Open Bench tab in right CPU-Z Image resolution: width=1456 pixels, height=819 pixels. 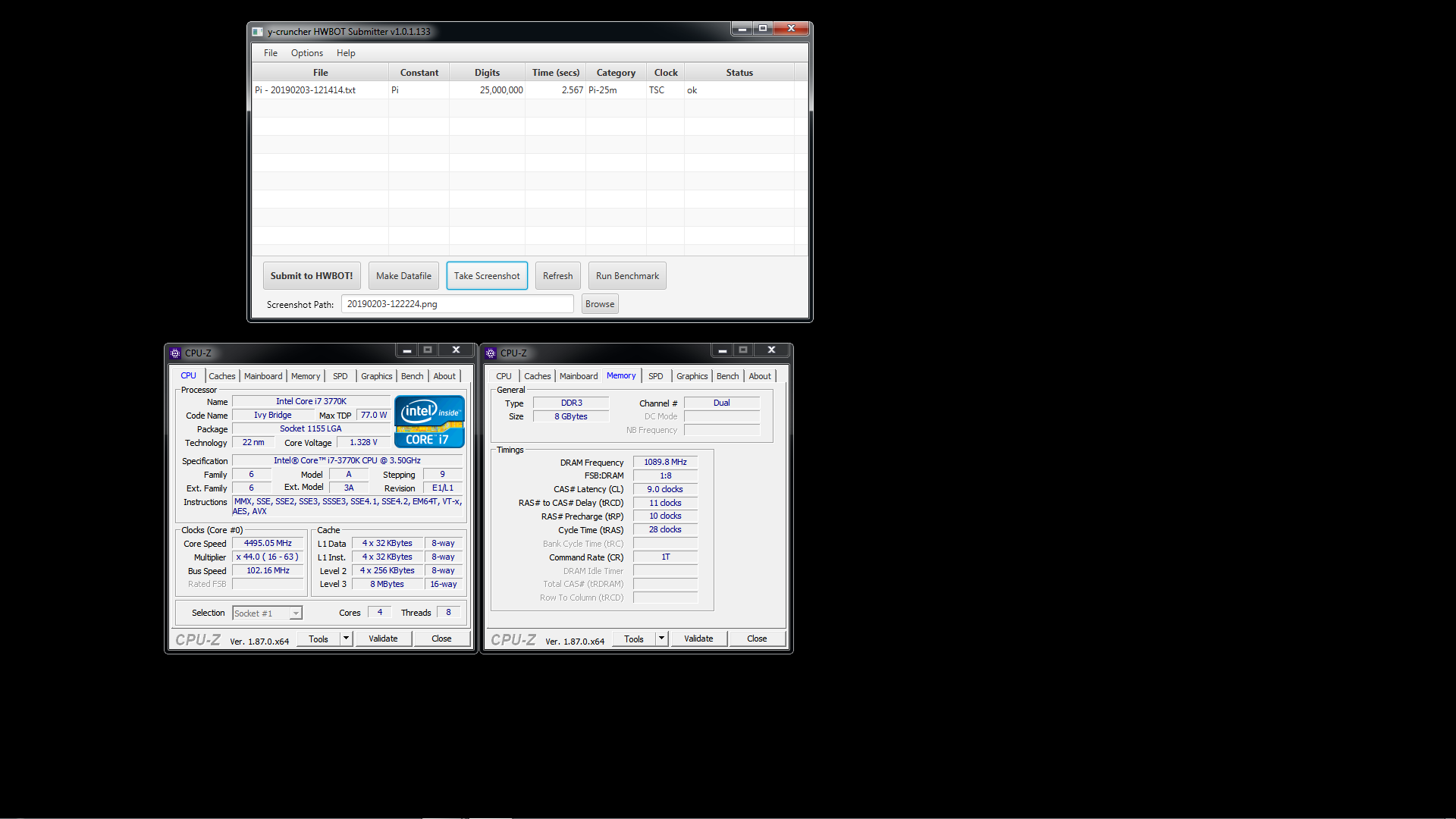[728, 376]
